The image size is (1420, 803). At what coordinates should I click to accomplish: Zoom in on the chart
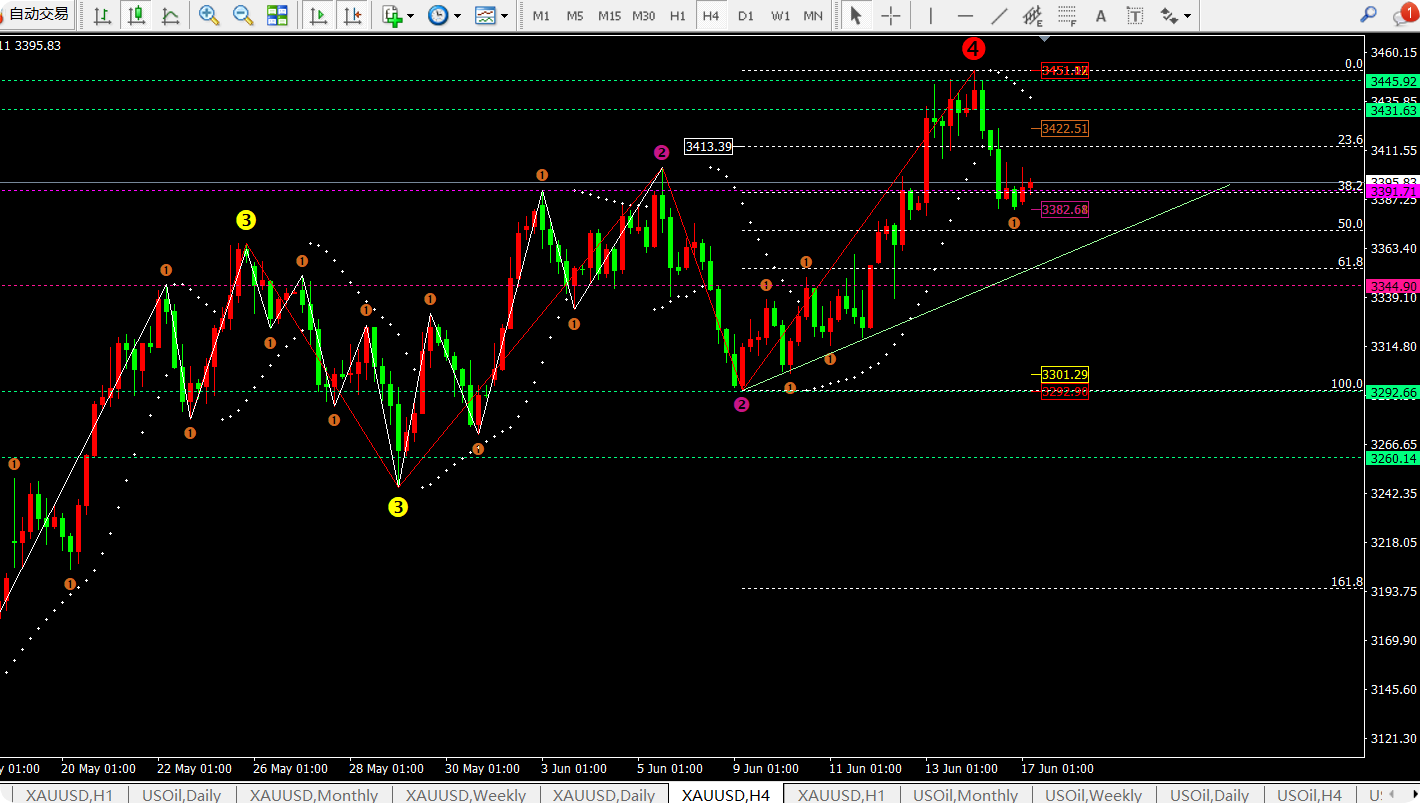coord(209,15)
